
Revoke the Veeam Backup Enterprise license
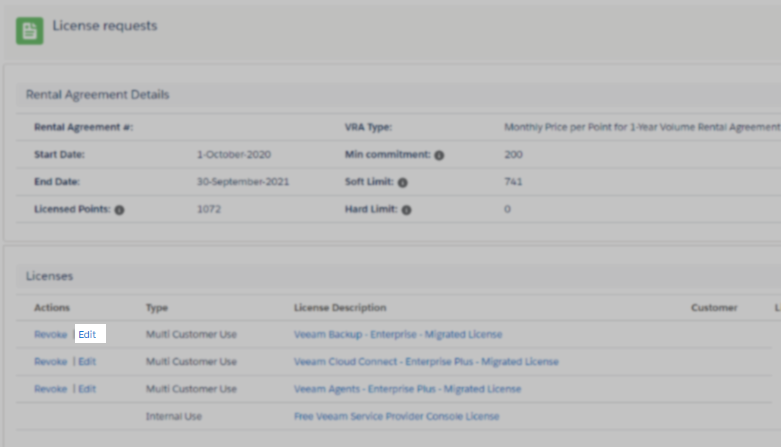coord(50,334)
